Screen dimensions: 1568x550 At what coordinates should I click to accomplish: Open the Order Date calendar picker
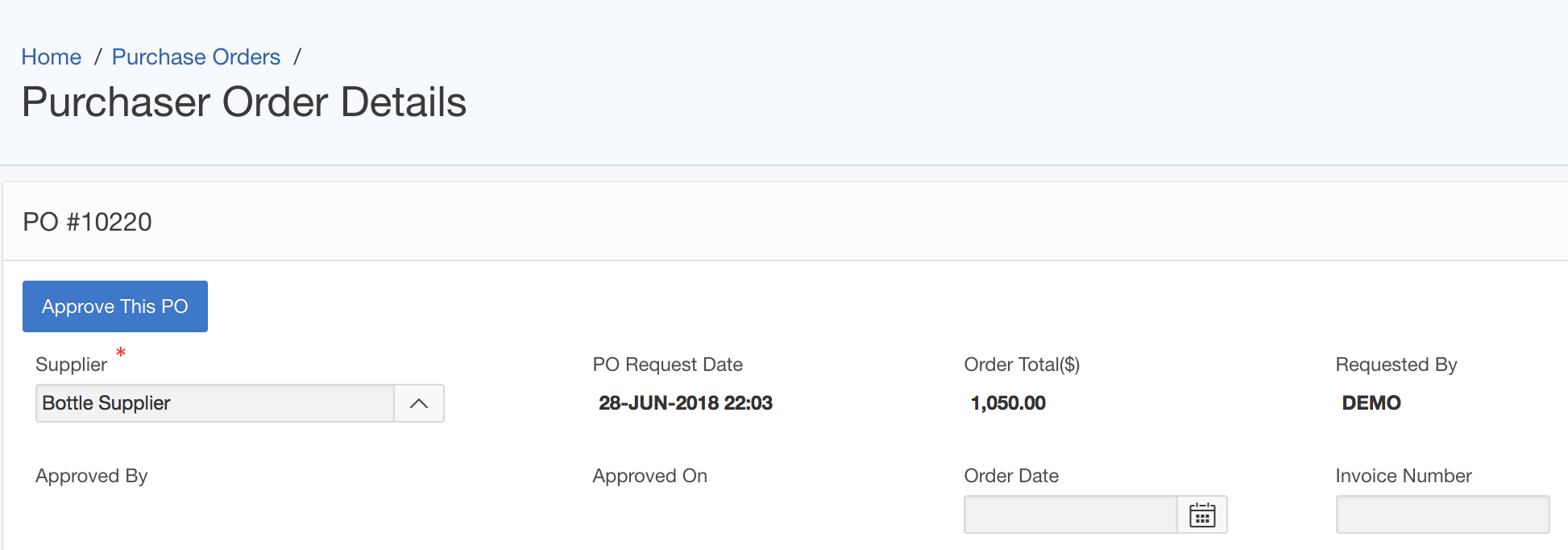(1202, 515)
